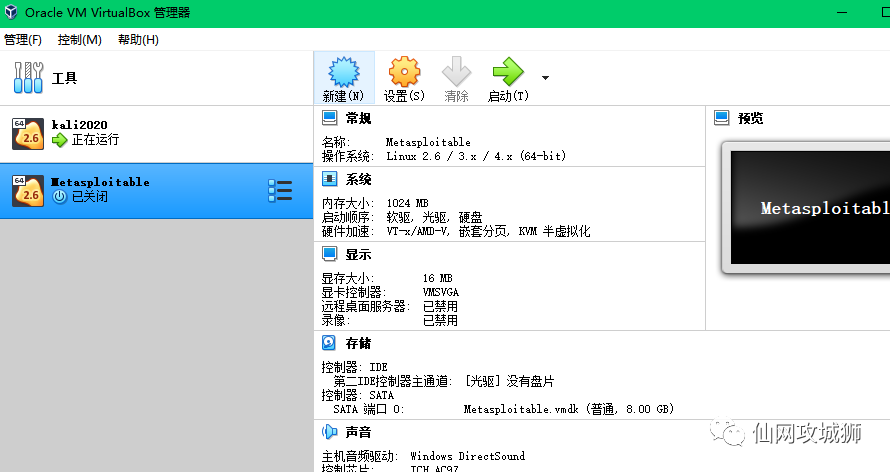Click '[光驱] 没有盘片' storage entry
The width and height of the screenshot is (890, 472).
pos(509,381)
